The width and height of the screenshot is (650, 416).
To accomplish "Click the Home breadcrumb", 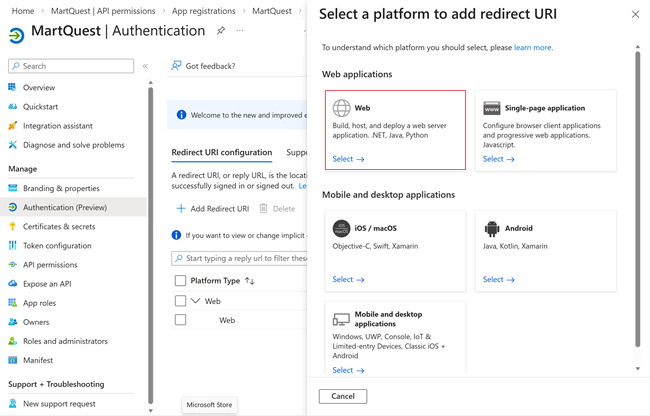I will tap(23, 11).
